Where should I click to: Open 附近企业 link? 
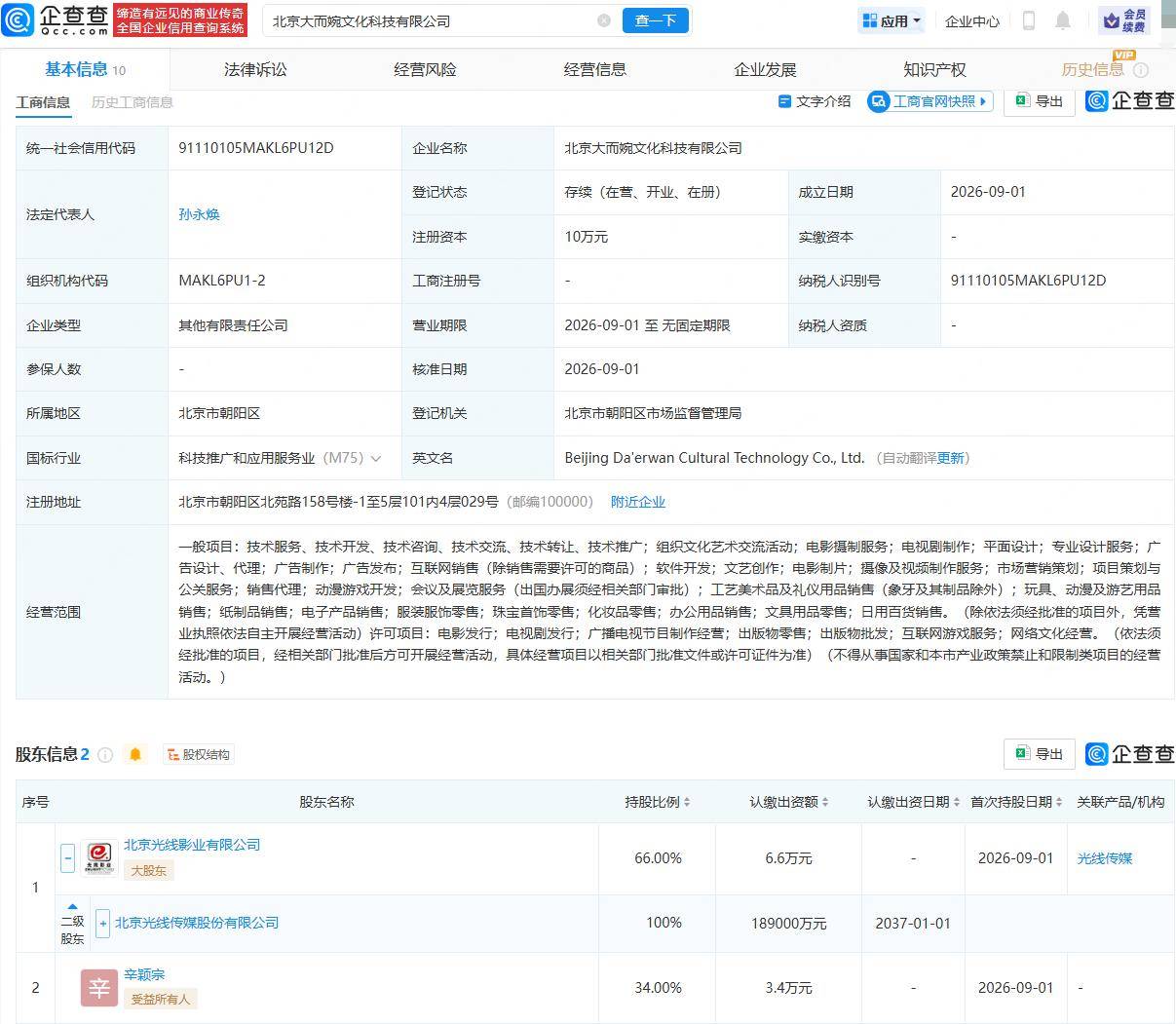click(x=638, y=502)
